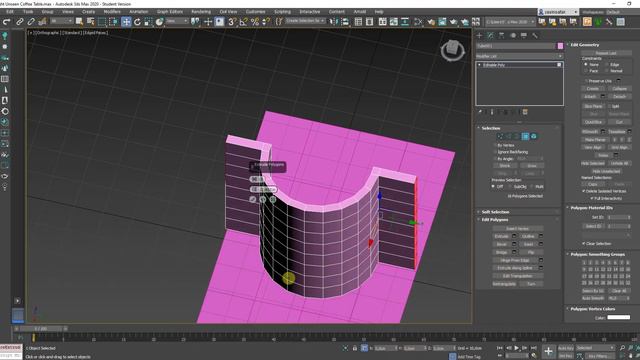Open the Create Selection Set dropdown

(x=305, y=21)
